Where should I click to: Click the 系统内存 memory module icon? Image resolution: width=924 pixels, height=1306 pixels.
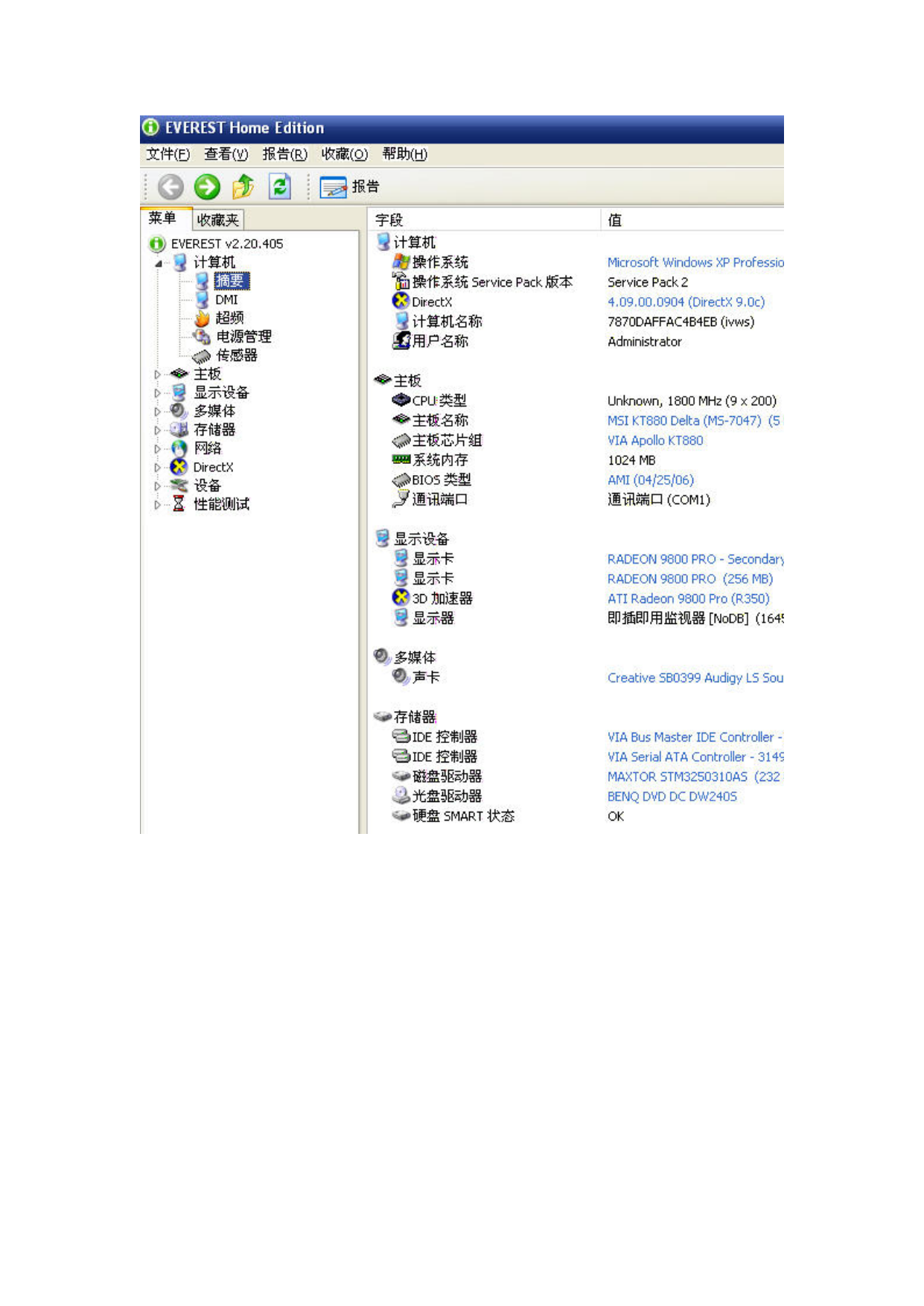tap(401, 459)
